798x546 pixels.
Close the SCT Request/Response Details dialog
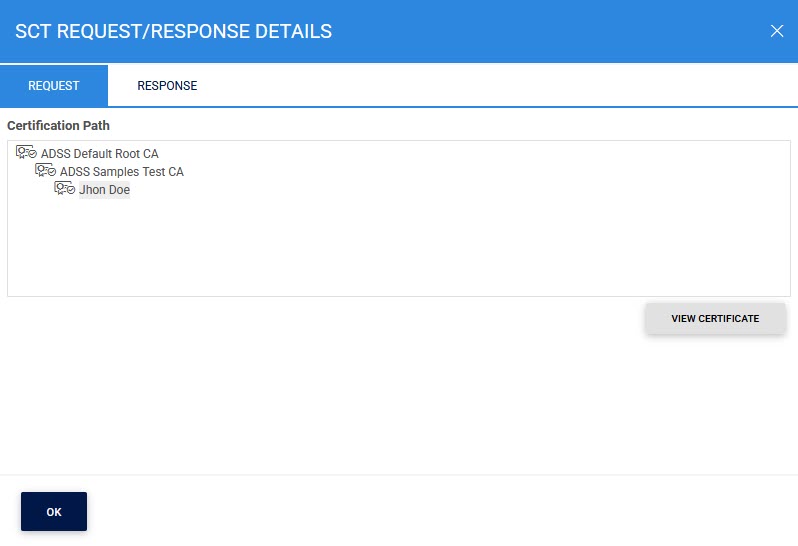coord(777,31)
